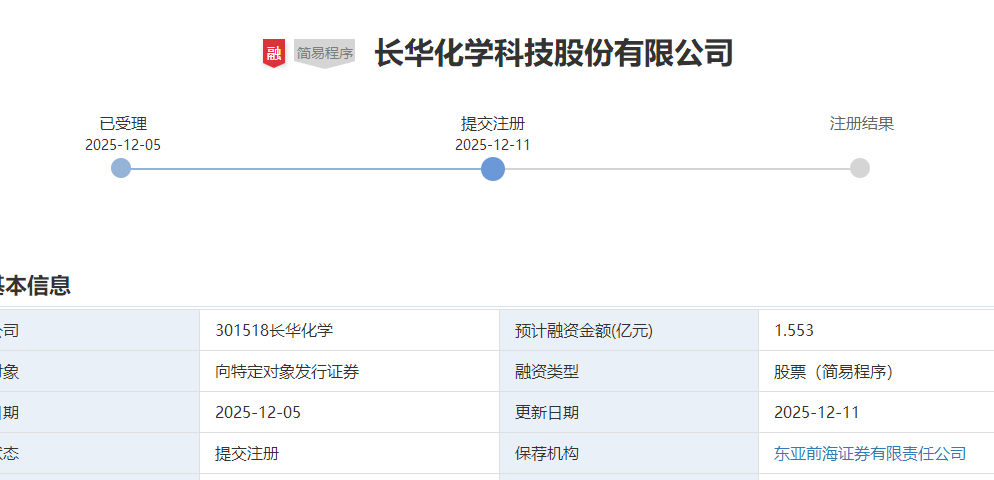Click the red 融 financing badge icon
The width and height of the screenshot is (994, 480).
pos(274,53)
